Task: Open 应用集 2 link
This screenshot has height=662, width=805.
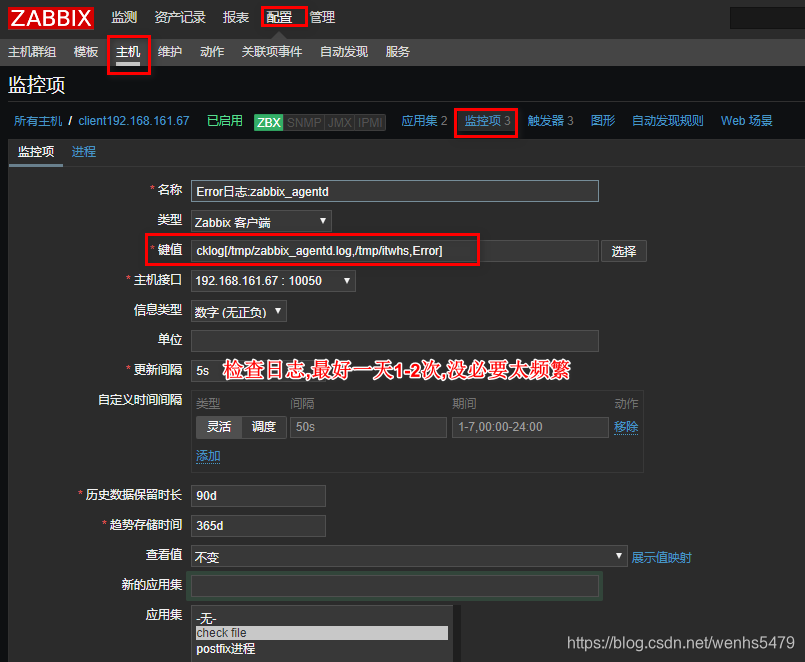Action: (424, 121)
